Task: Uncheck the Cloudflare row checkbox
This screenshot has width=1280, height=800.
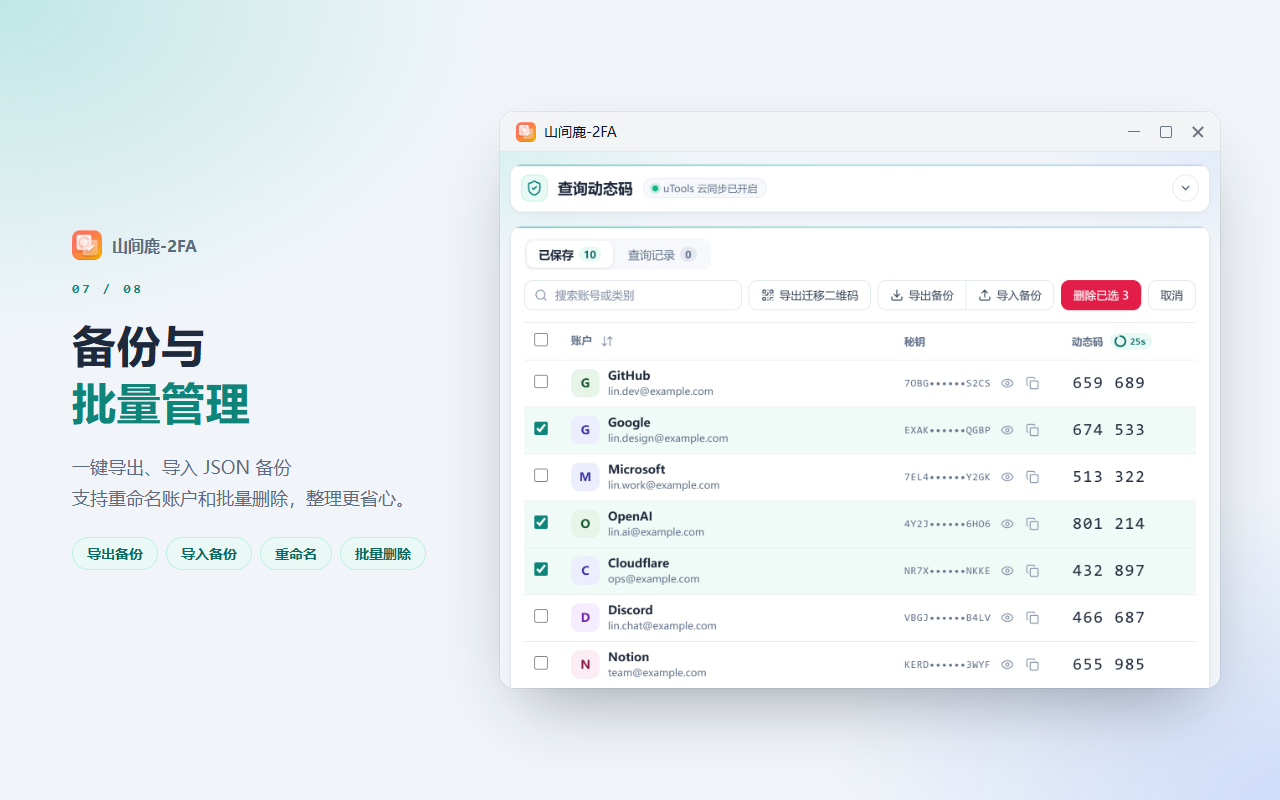Action: (541, 569)
